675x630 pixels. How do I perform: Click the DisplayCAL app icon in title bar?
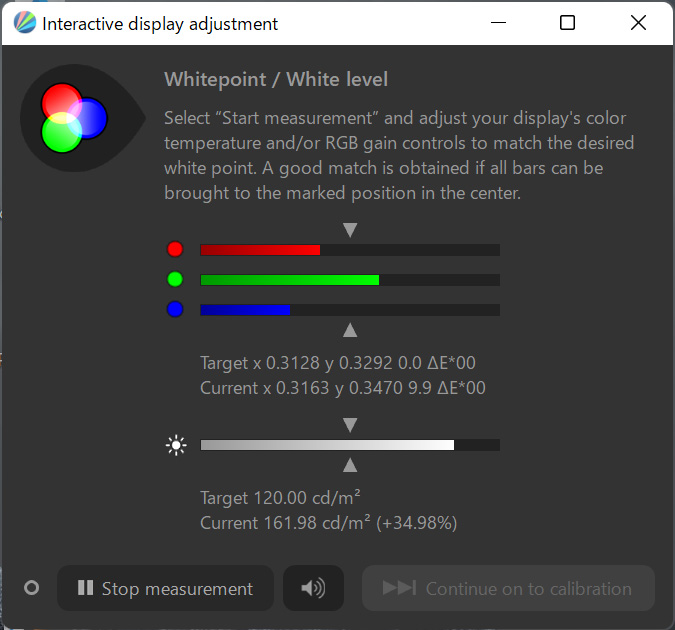25,23
